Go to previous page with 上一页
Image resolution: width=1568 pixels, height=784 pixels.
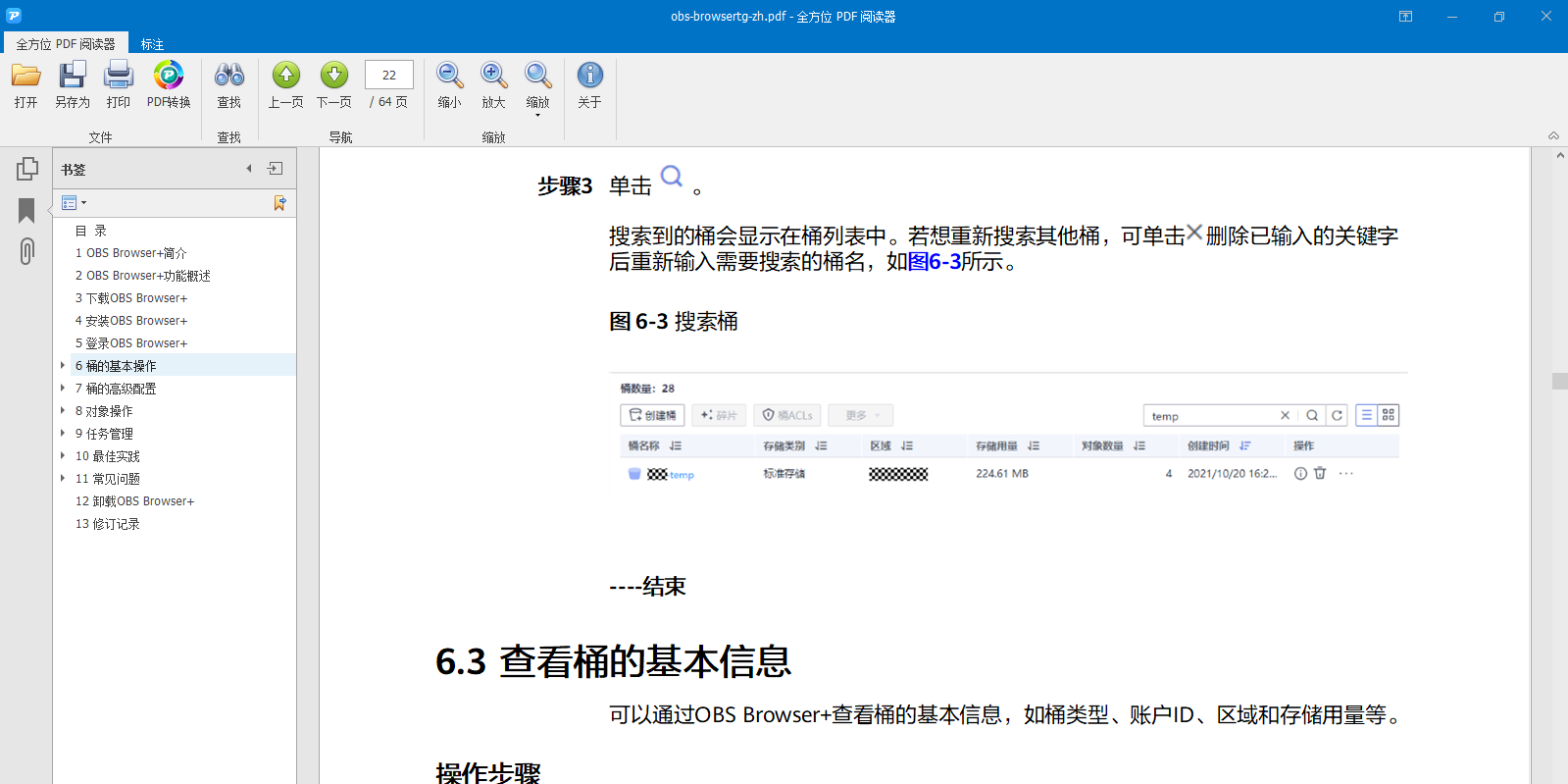(x=286, y=76)
